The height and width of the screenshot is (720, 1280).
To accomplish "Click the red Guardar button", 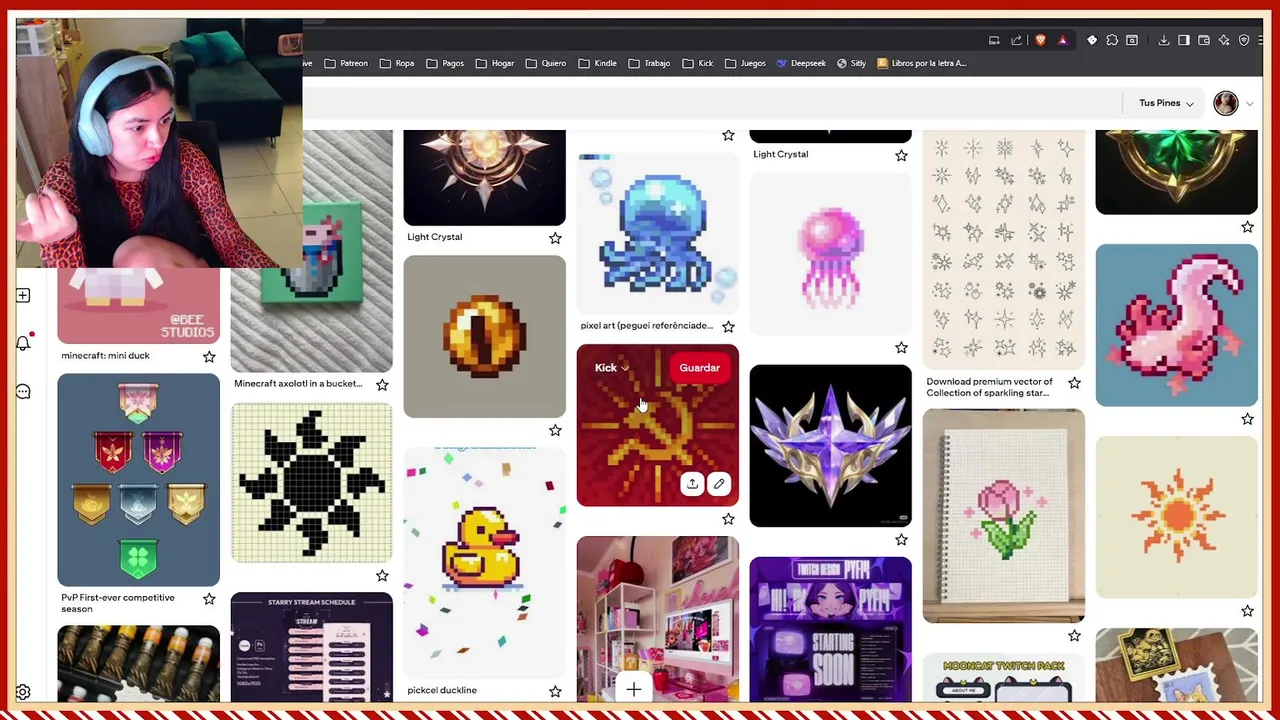I will point(699,368).
